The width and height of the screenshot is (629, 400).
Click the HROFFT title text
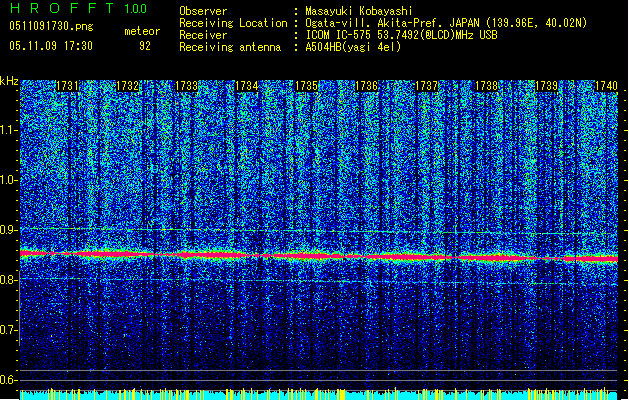(60, 9)
